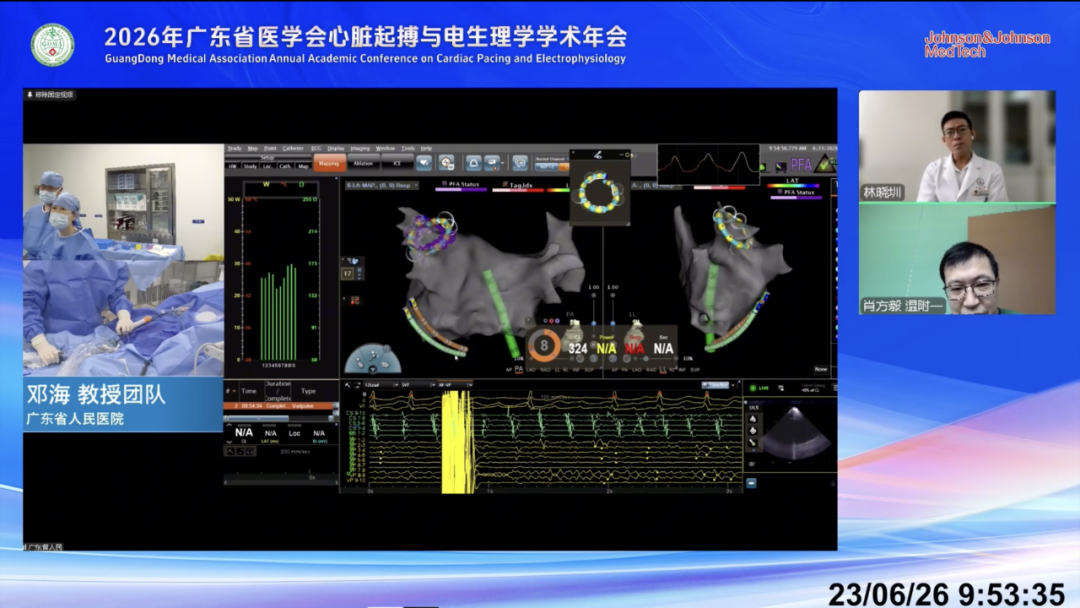
Task: Click the Mapping mode button
Action: pos(329,163)
